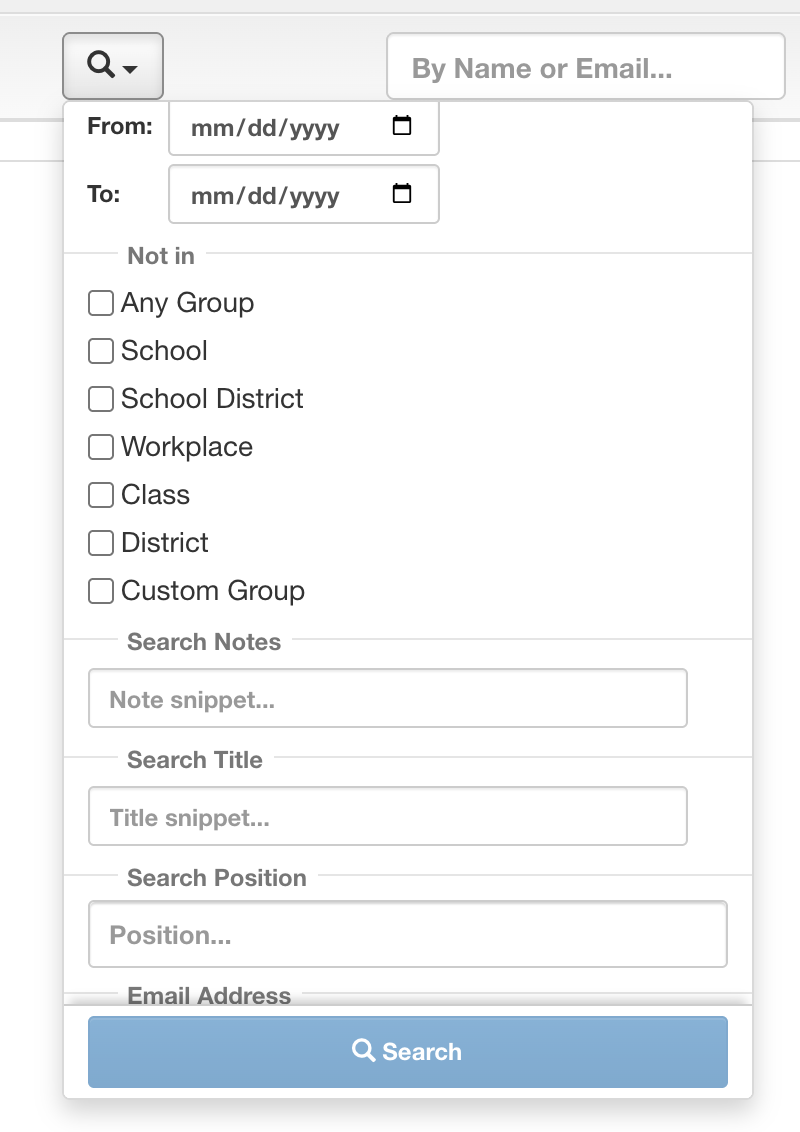Viewport: 800px width, 1132px height.
Task: Click the To: label
Action: 104,194
